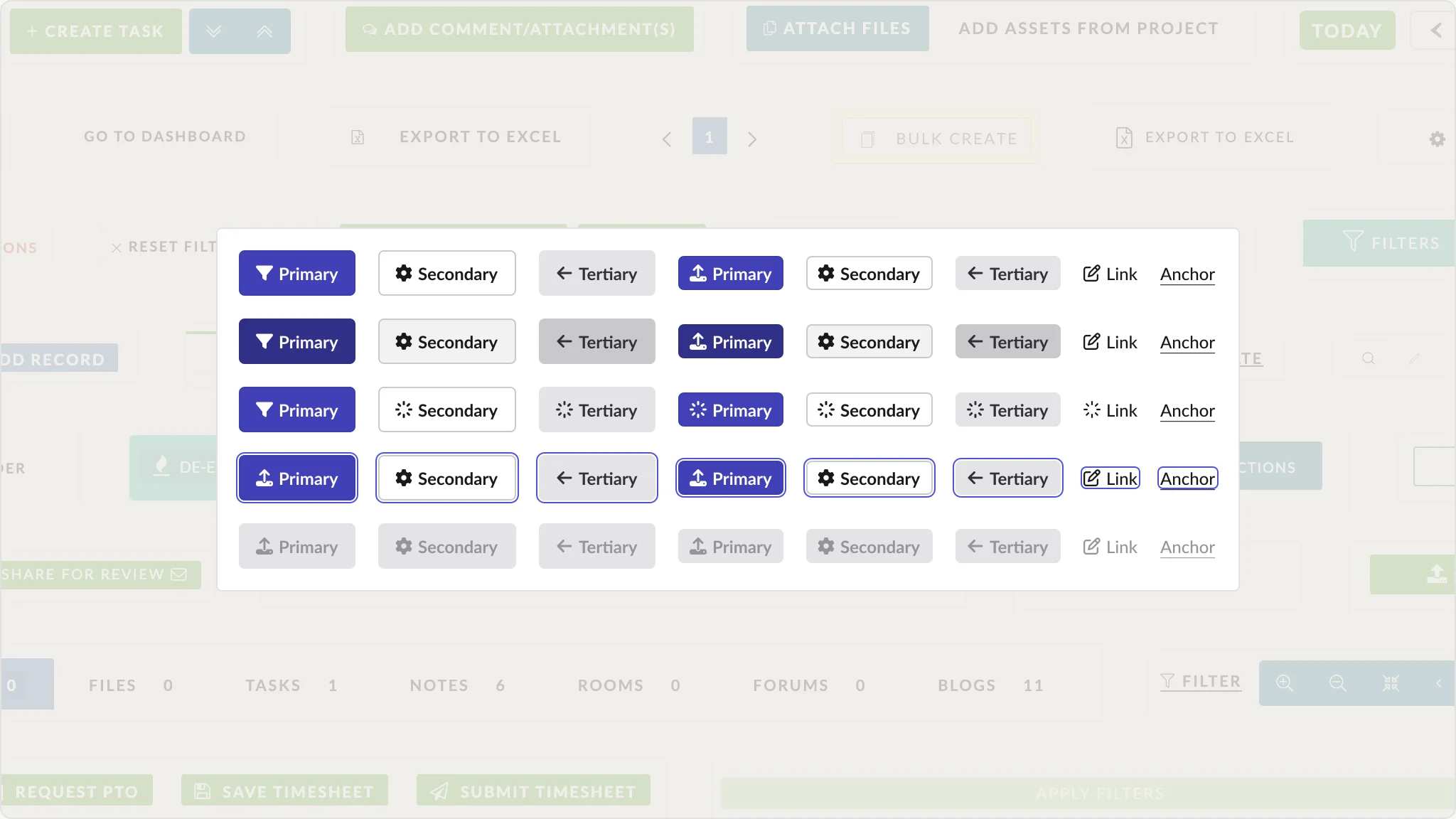Click the larger greyed-out Secondary button
The height and width of the screenshot is (819, 1456).
(447, 546)
